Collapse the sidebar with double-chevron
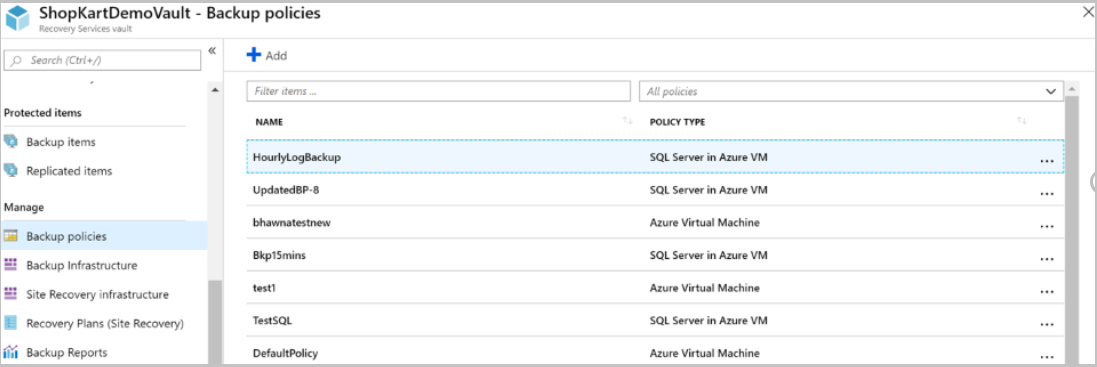Viewport: 1097px width, 367px height. (x=212, y=50)
